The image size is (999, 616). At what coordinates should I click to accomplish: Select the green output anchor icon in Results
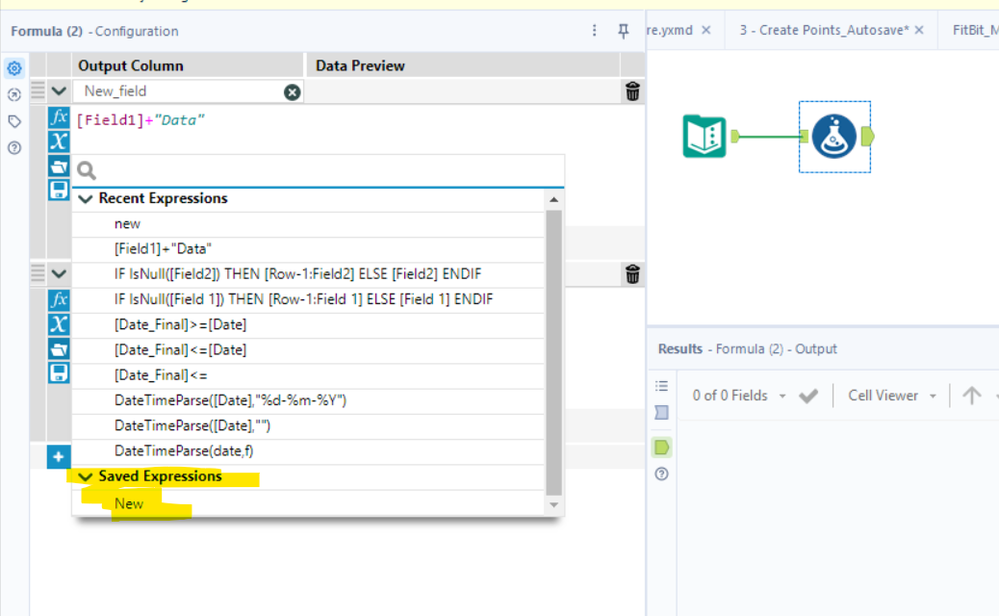coord(662,447)
